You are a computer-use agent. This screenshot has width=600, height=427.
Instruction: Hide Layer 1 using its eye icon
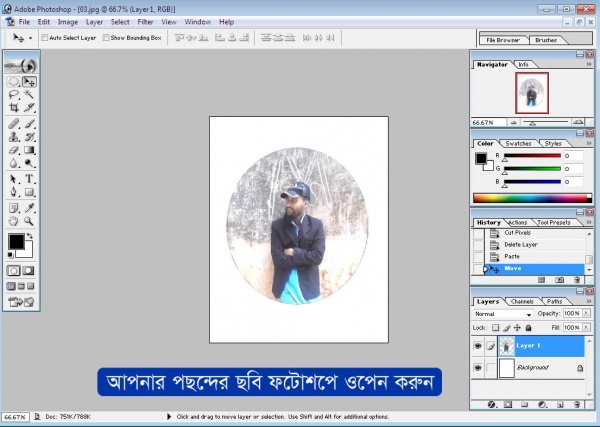pos(478,345)
